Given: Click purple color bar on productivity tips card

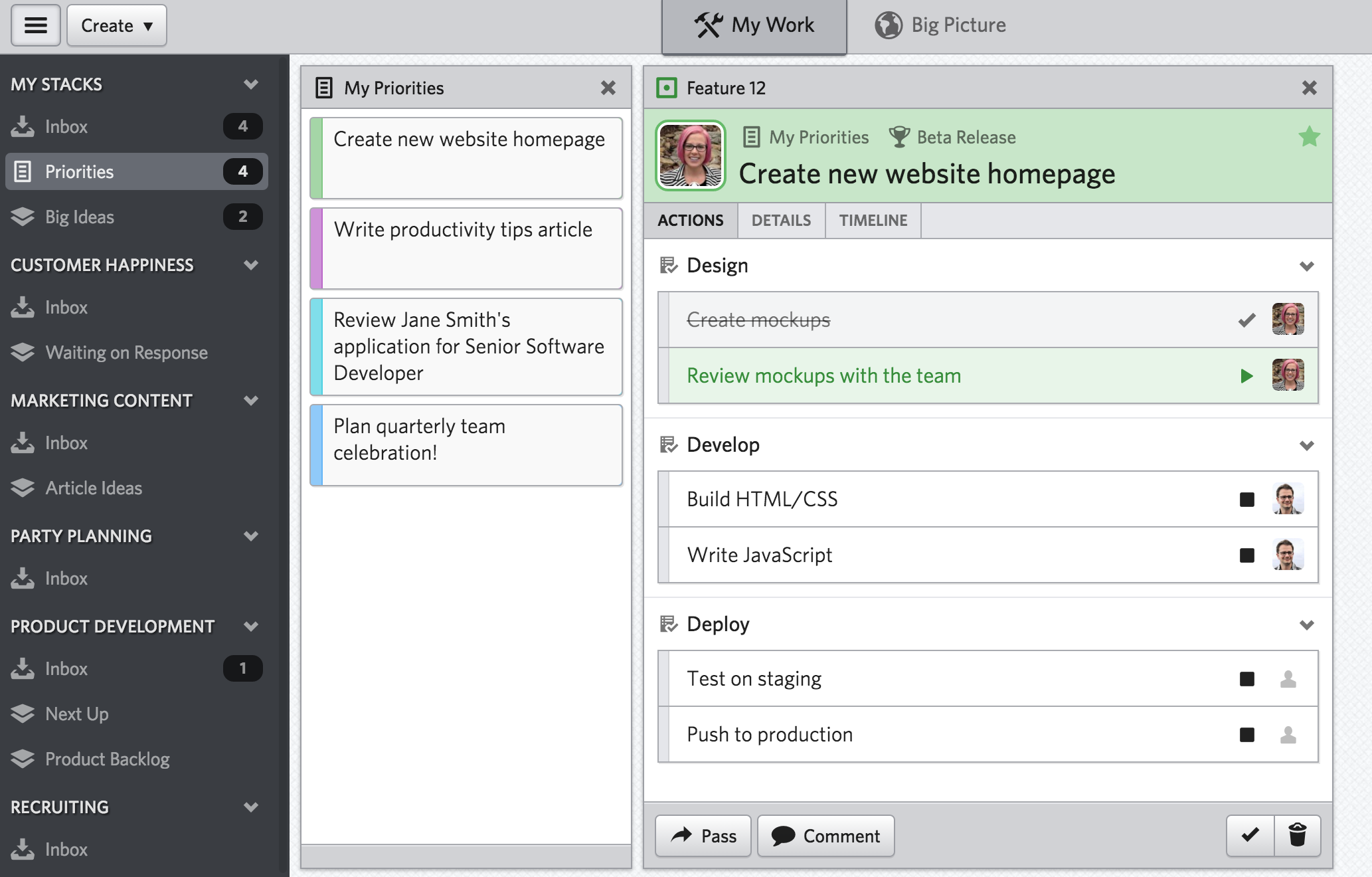Looking at the screenshot, I should [317, 248].
